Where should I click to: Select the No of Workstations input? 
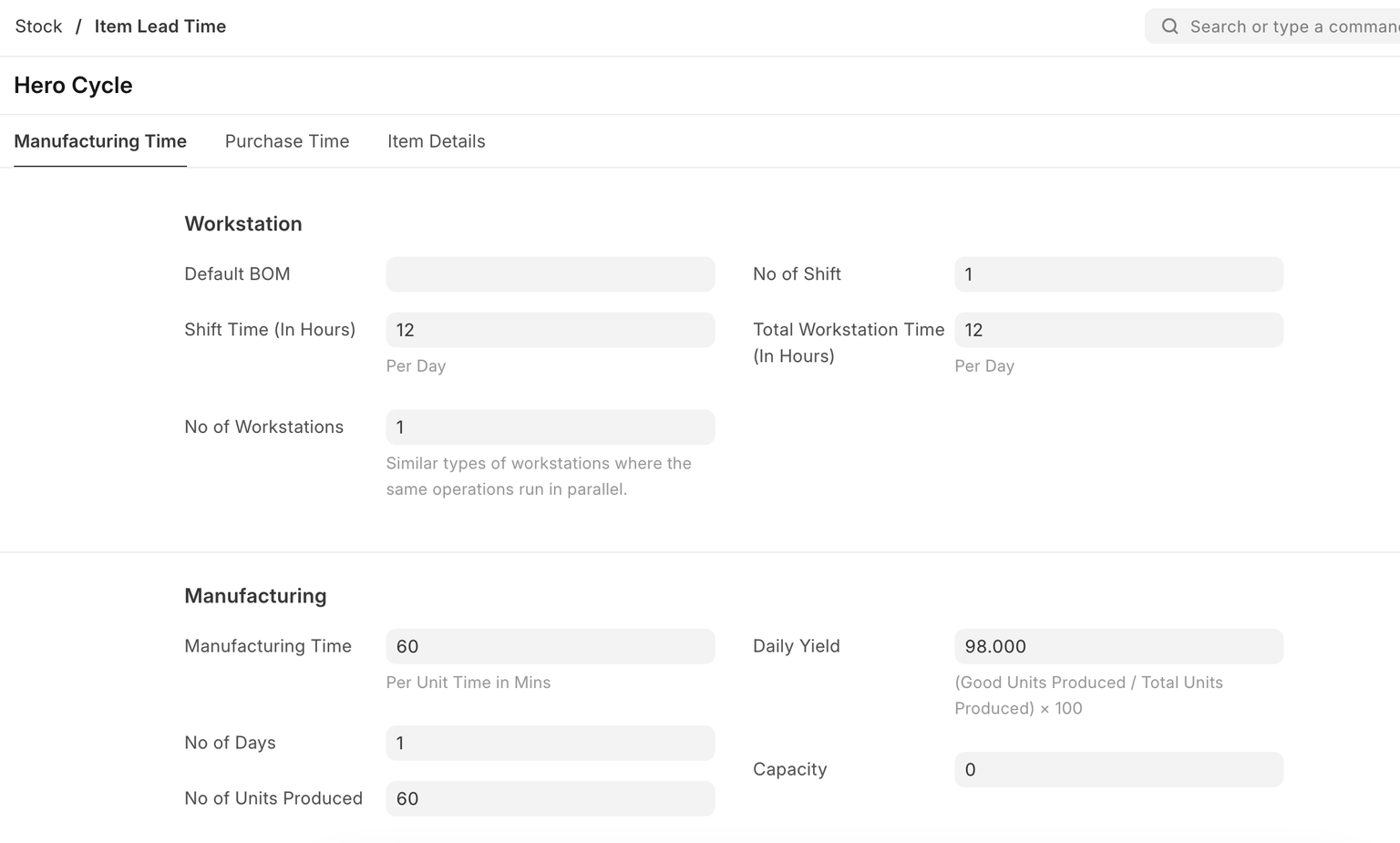[x=550, y=427]
